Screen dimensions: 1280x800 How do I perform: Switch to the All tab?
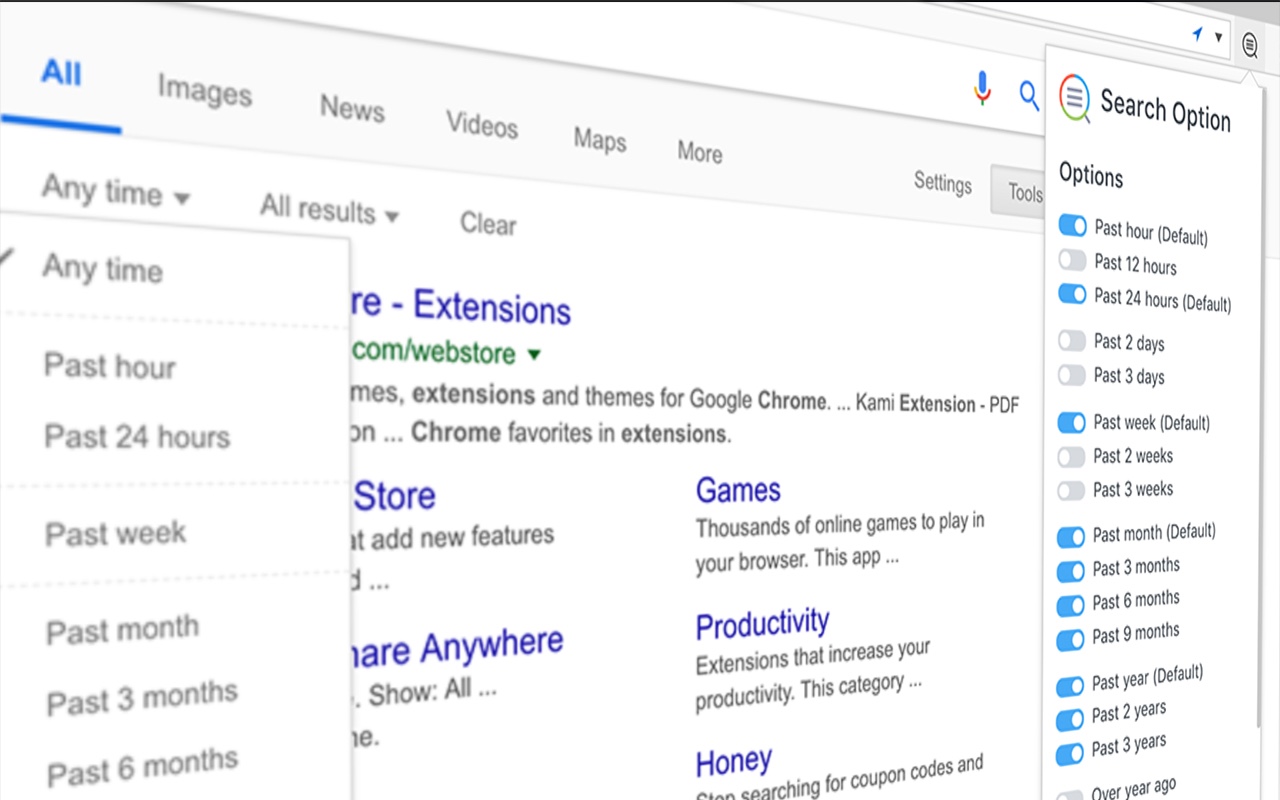click(x=61, y=73)
